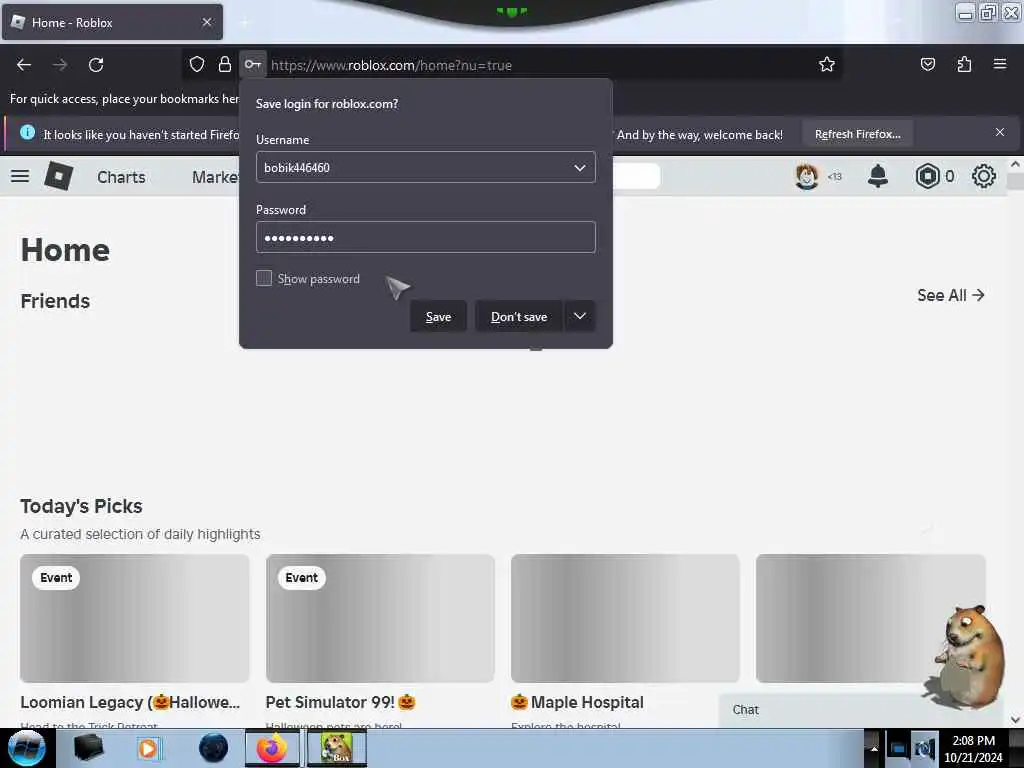The image size is (1024, 768).
Task: Click the page scrollbar down arrow
Action: click(x=1016, y=720)
